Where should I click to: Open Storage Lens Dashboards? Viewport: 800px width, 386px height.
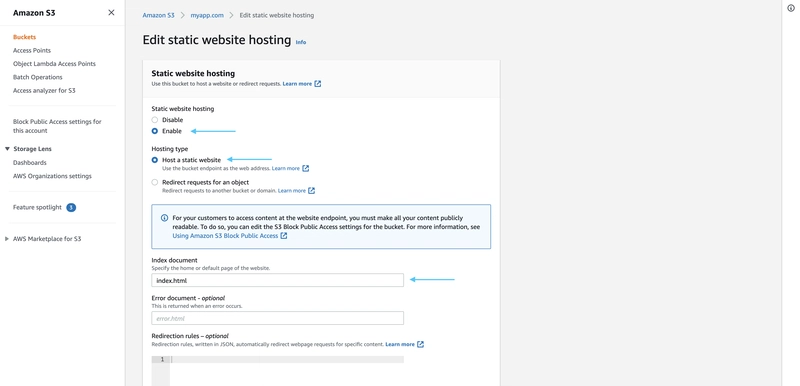tap(30, 163)
